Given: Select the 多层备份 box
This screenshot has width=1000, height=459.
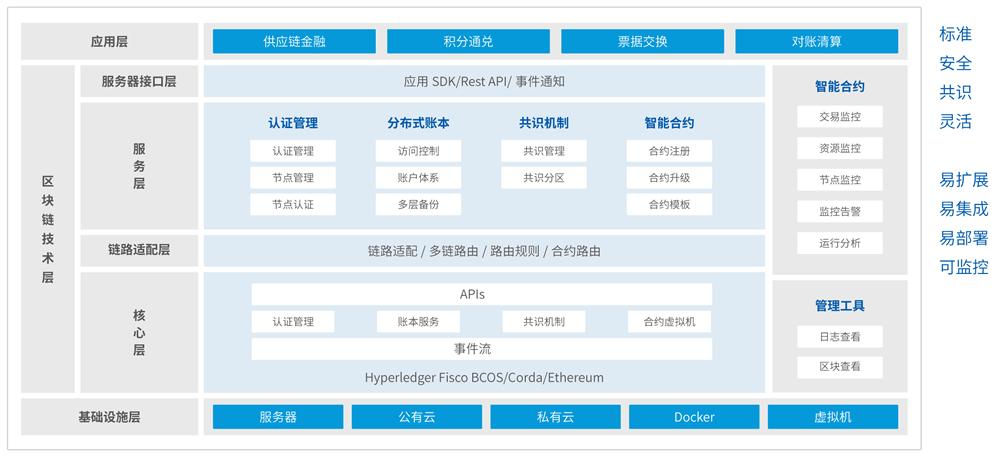Looking at the screenshot, I should tap(419, 204).
